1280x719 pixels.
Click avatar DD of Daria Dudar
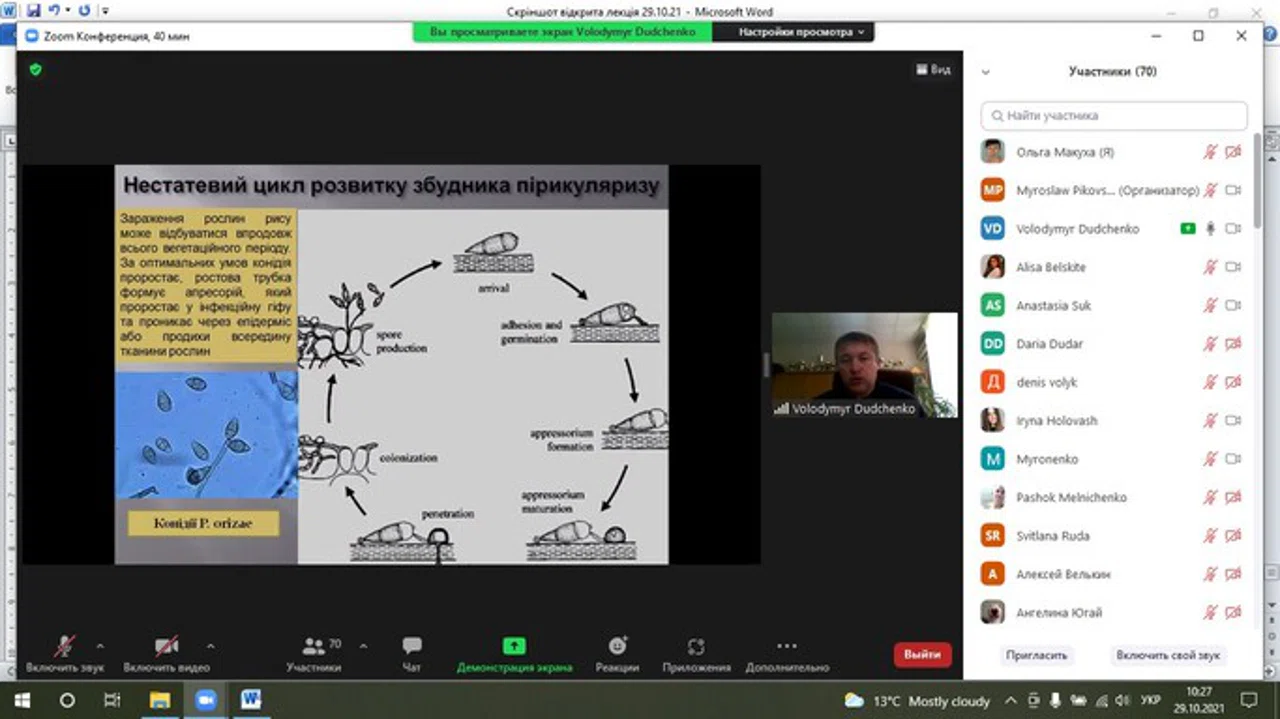992,344
